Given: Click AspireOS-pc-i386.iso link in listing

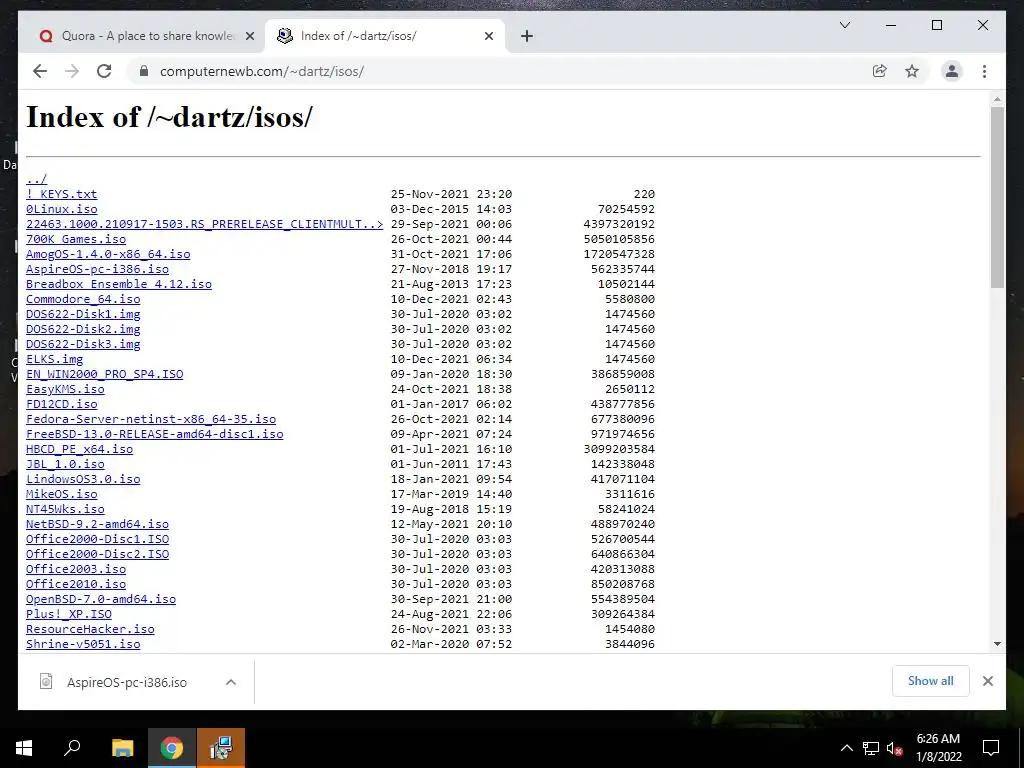Looking at the screenshot, I should coord(97,269).
